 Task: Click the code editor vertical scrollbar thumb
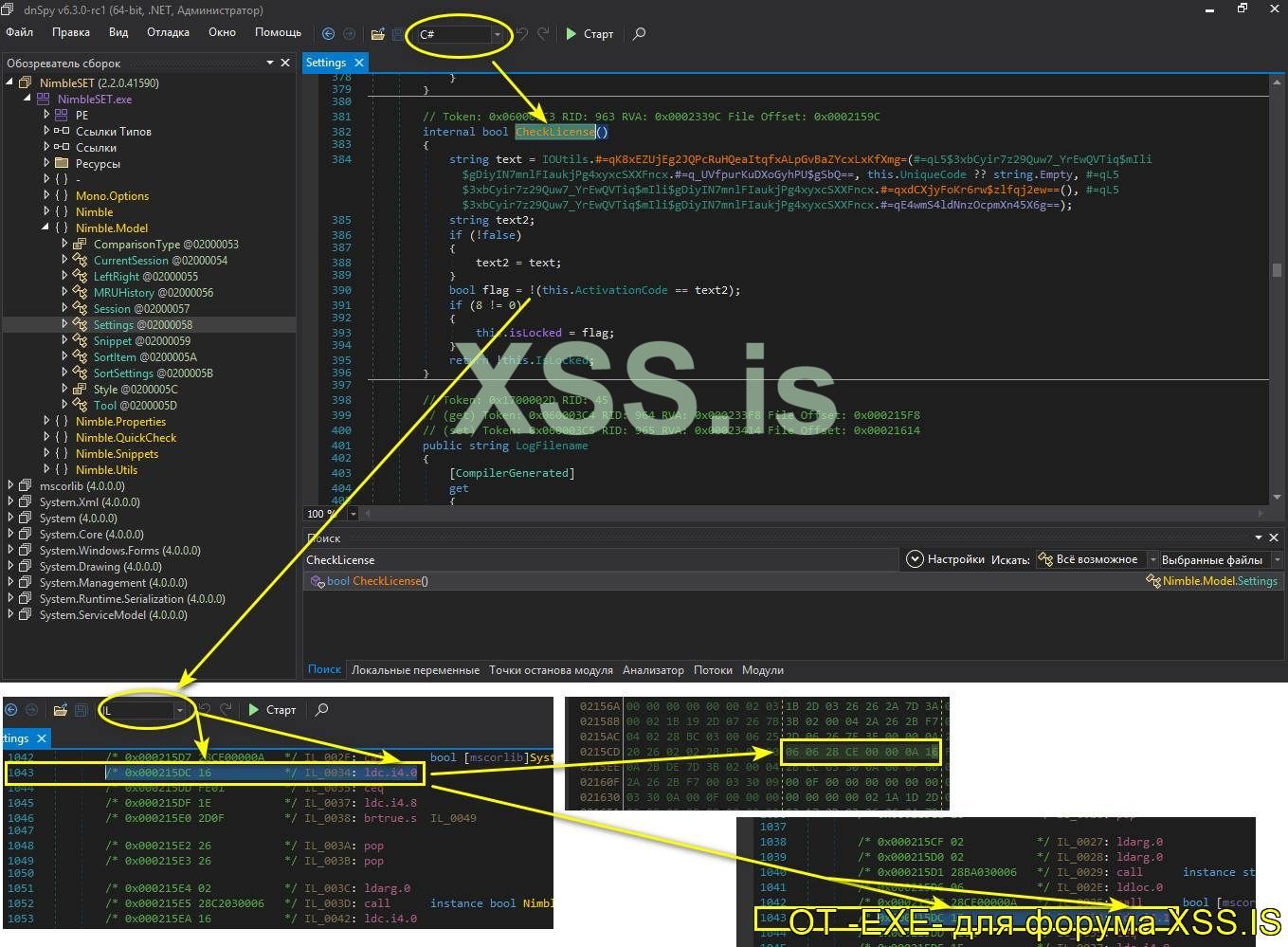[1277, 270]
